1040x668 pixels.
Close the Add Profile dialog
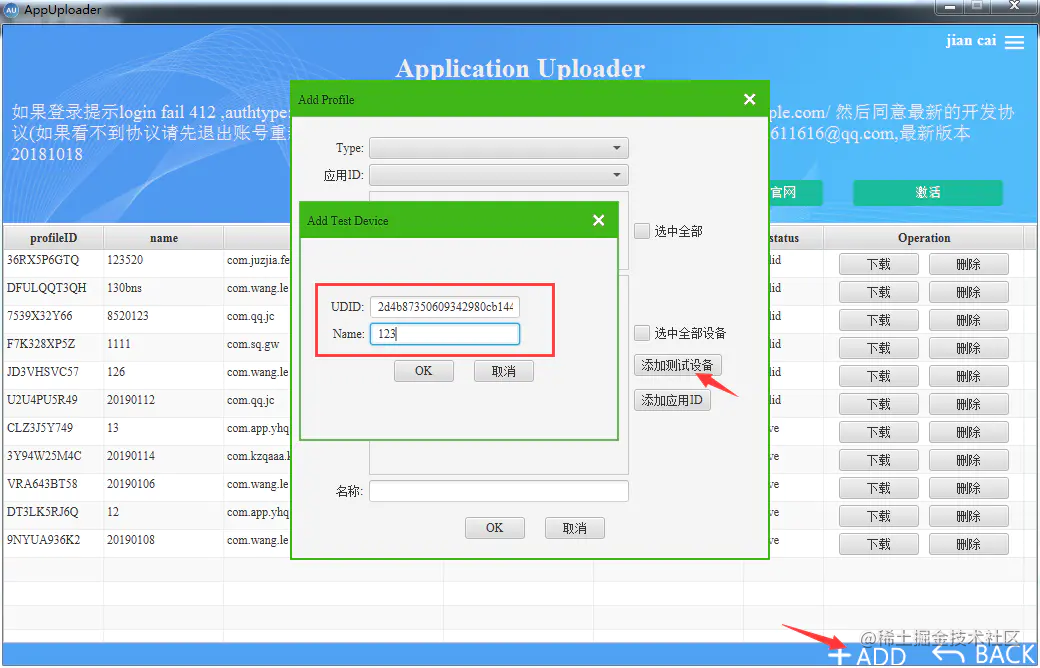749,99
